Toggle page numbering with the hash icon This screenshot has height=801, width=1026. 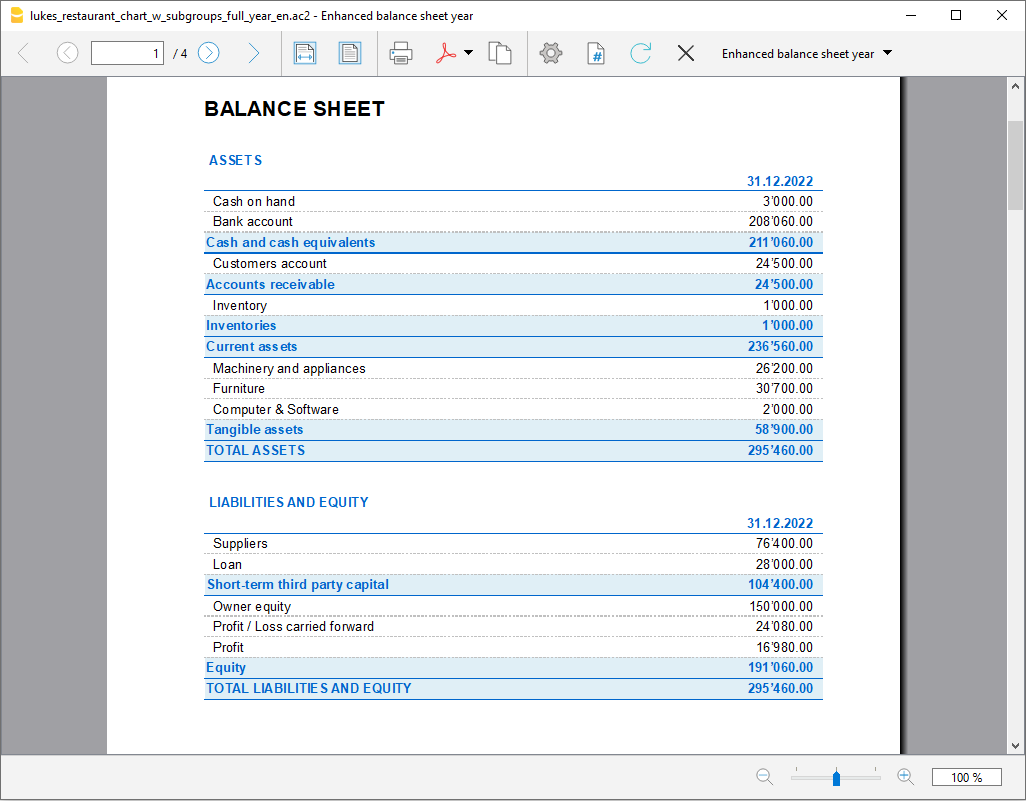(x=595, y=52)
